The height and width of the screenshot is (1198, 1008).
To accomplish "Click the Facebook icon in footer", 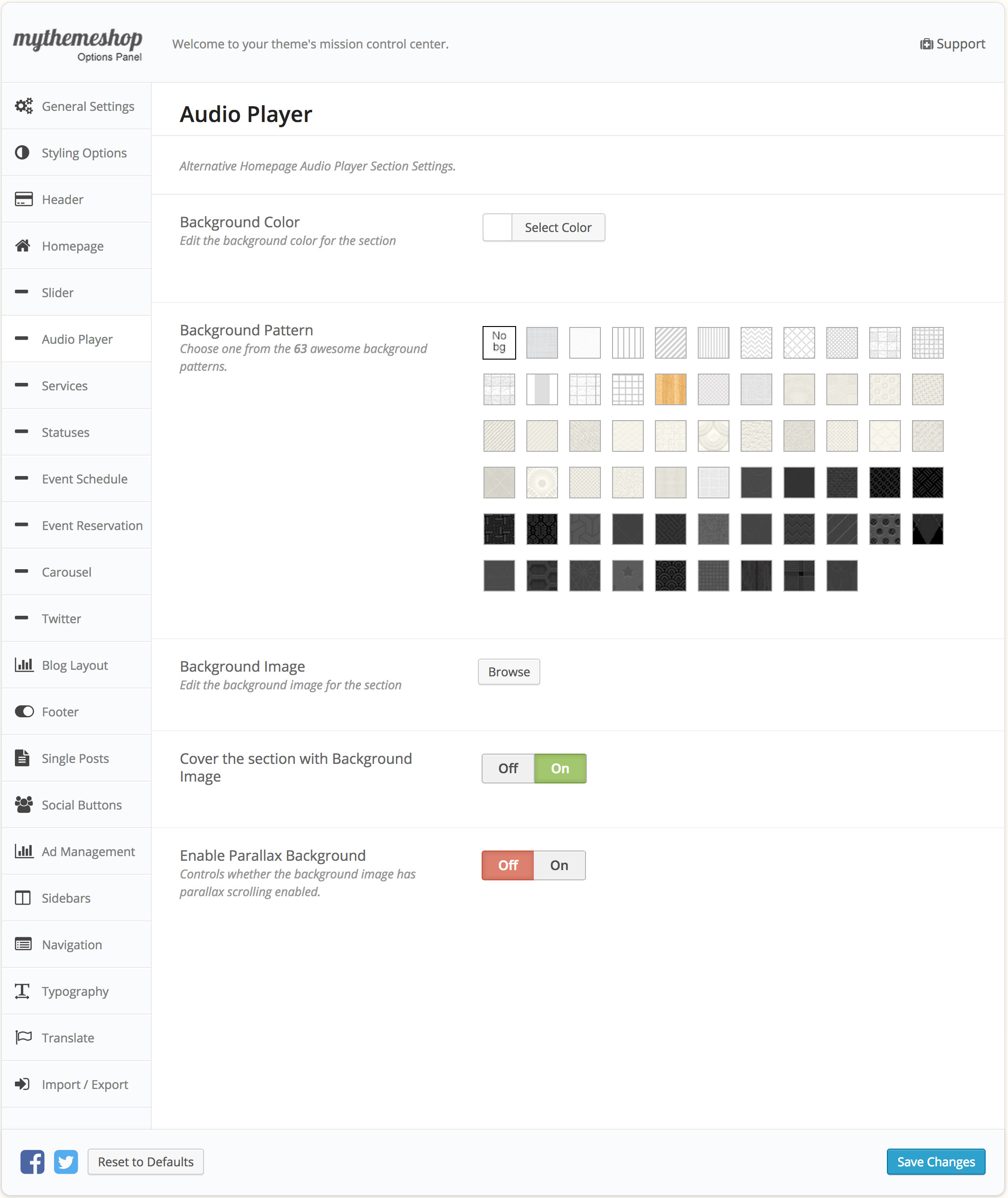I will tap(32, 1162).
